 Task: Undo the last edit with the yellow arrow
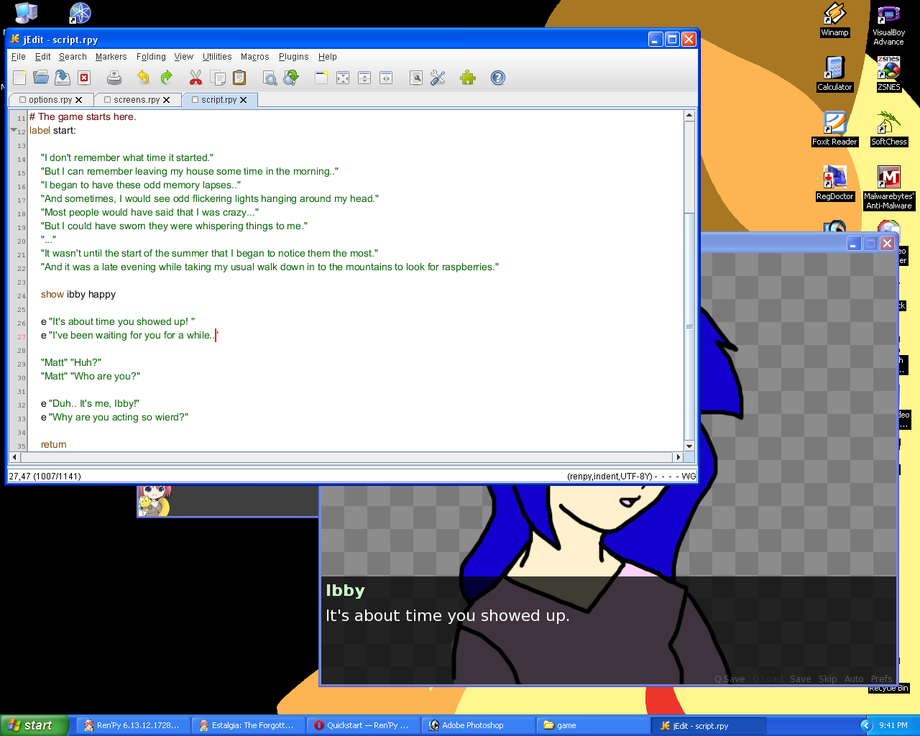point(143,77)
